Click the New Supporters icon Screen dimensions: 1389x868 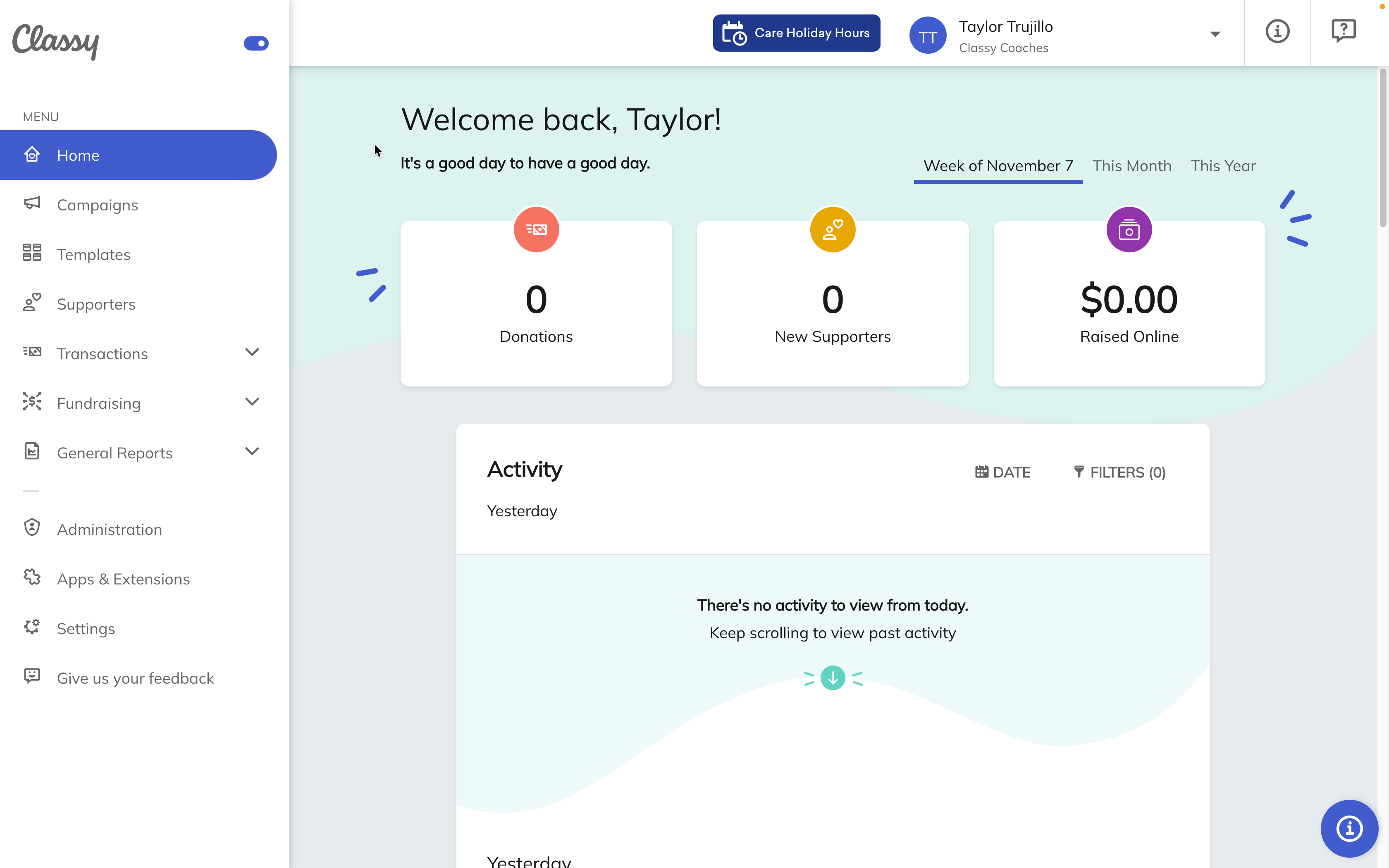(x=832, y=229)
